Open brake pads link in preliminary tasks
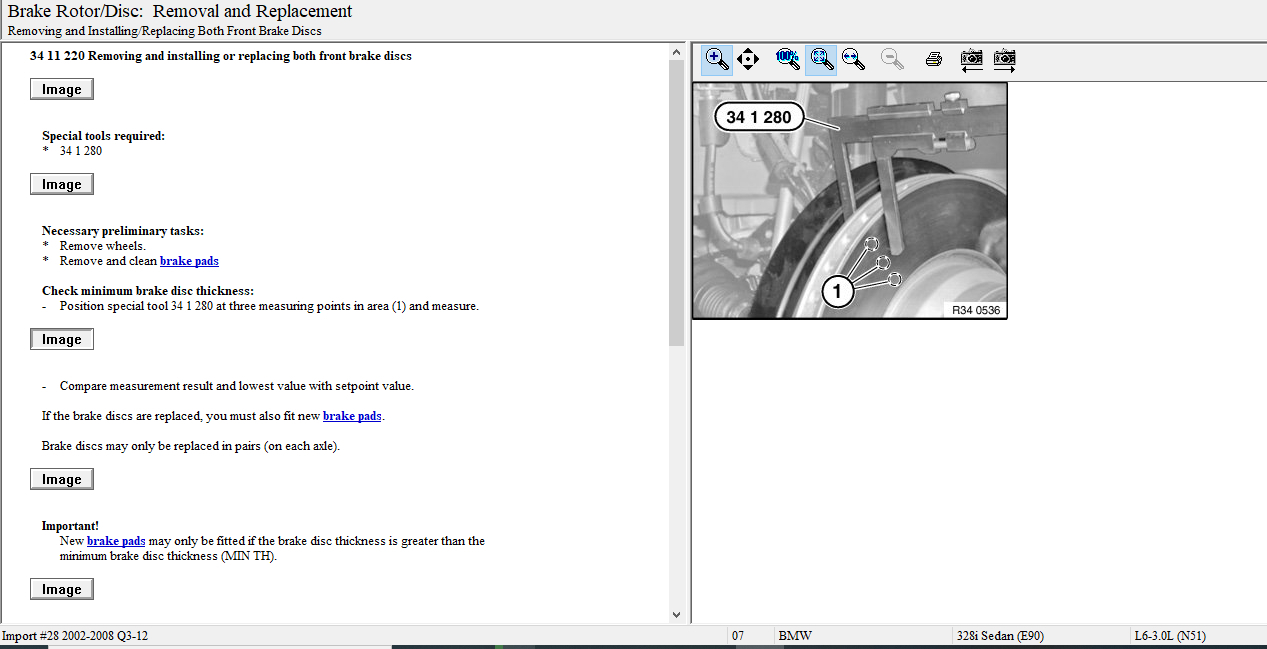1267x649 pixels. point(189,261)
